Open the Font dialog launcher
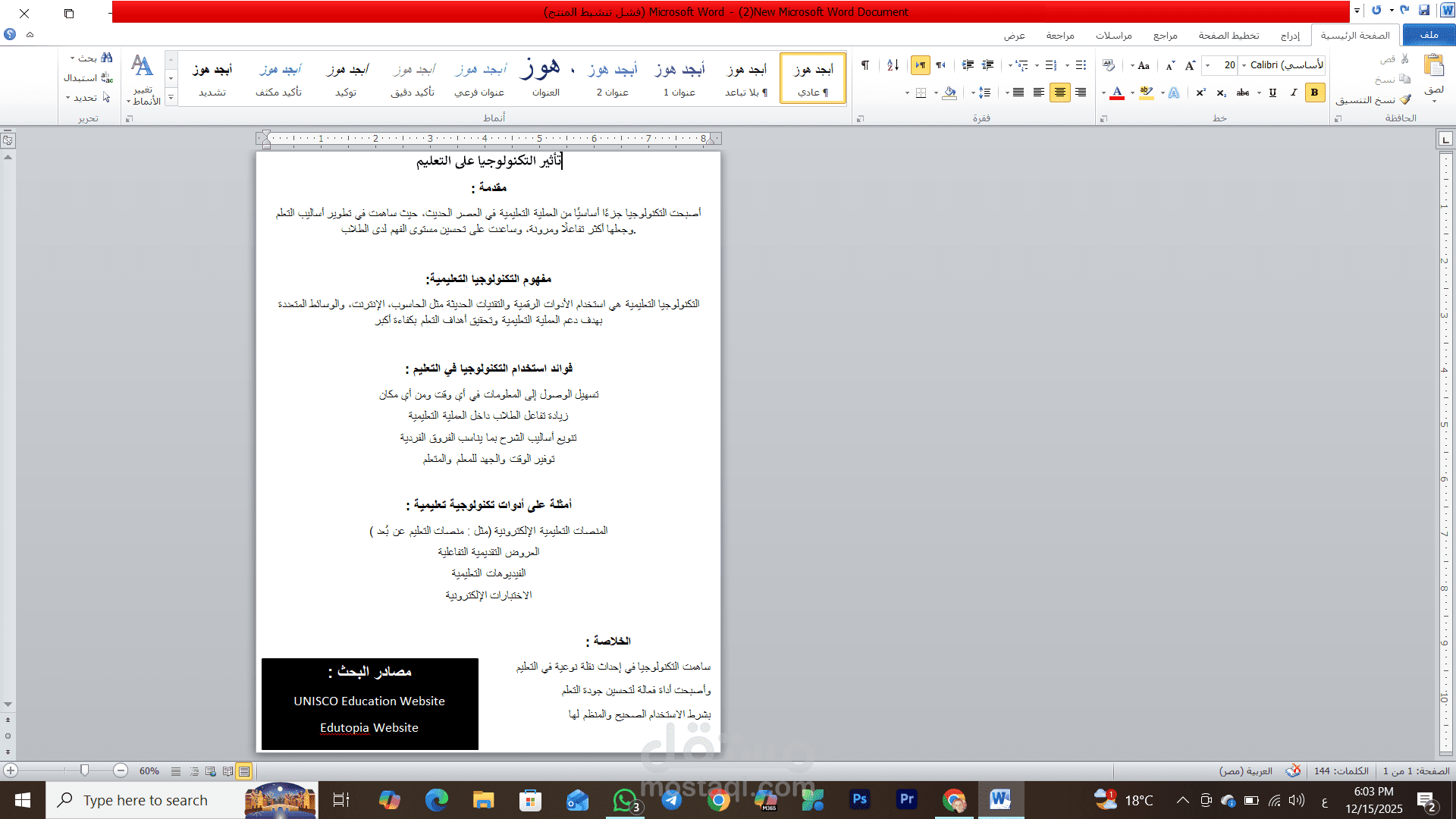 1103,118
